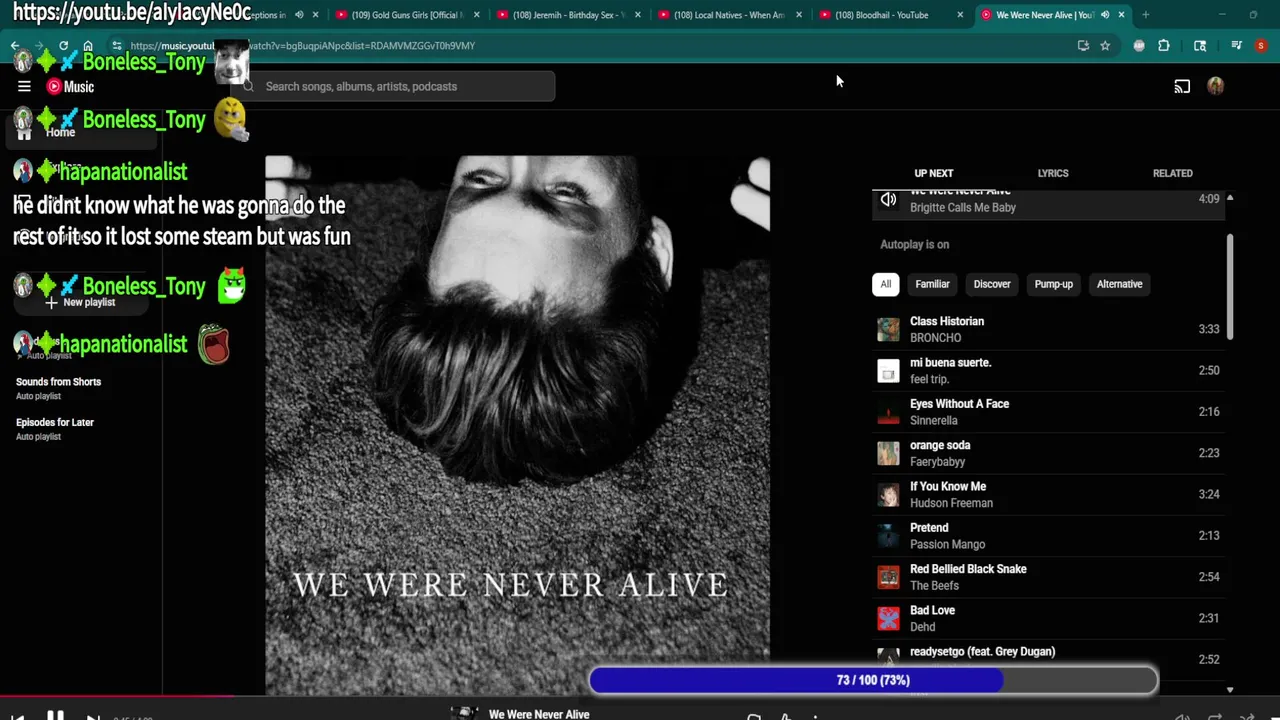Mute the We Were Never Alive tab
Screen dimensions: 1280x720
click(x=1105, y=15)
